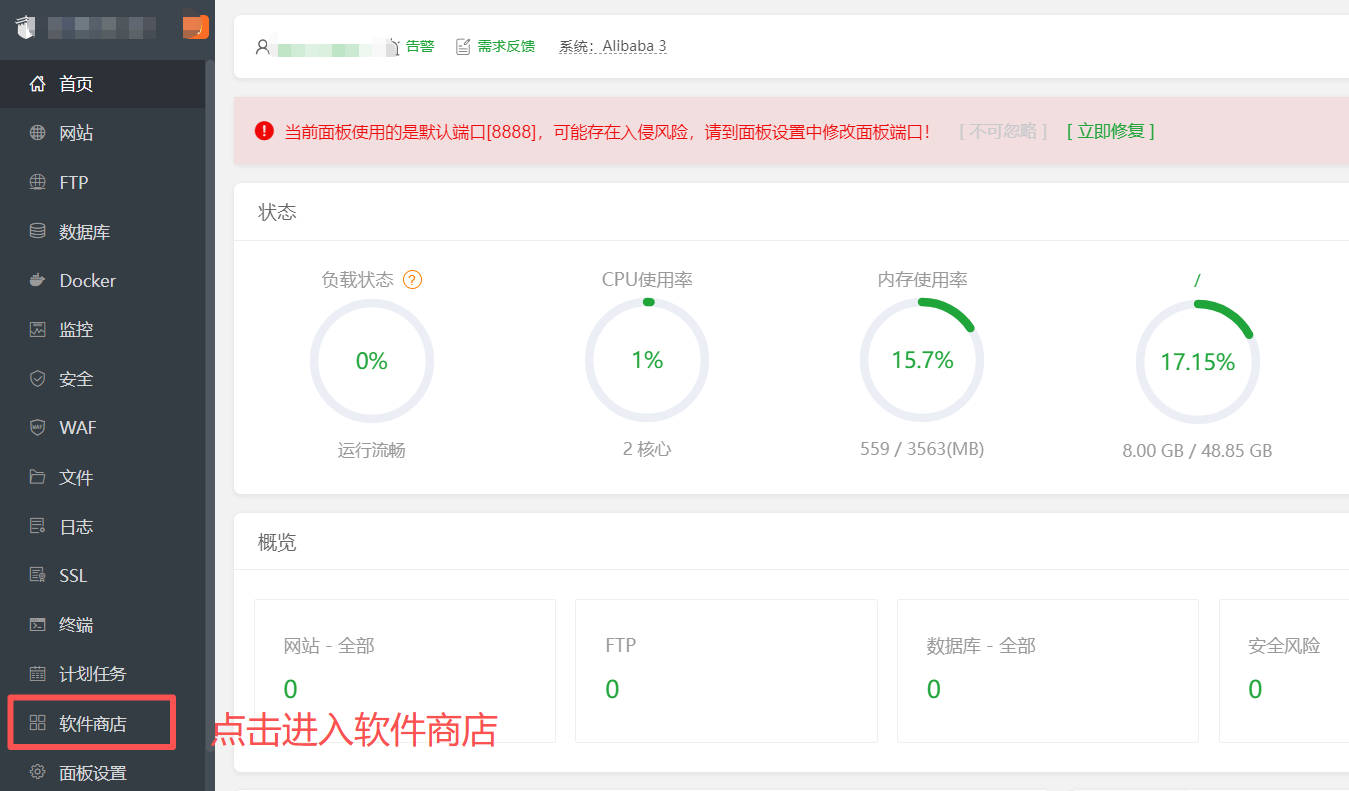Viewport: 1349px width, 791px height.
Task: Open the 安全风险 overview card
Action: click(1284, 671)
